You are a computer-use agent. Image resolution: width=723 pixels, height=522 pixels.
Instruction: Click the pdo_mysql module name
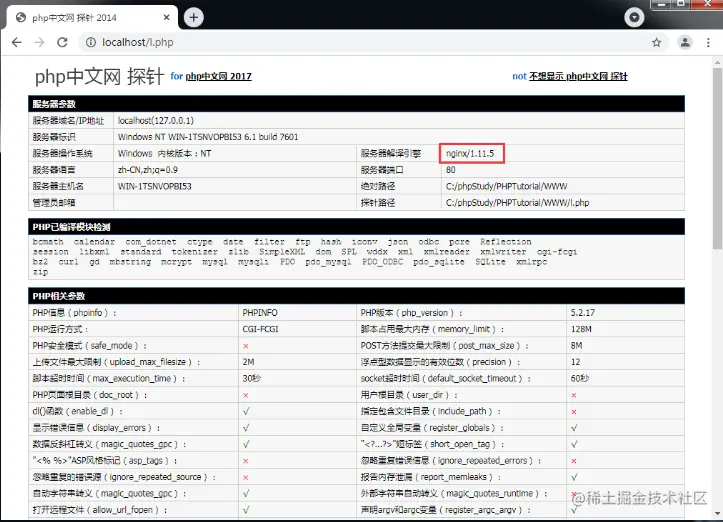(x=328, y=262)
